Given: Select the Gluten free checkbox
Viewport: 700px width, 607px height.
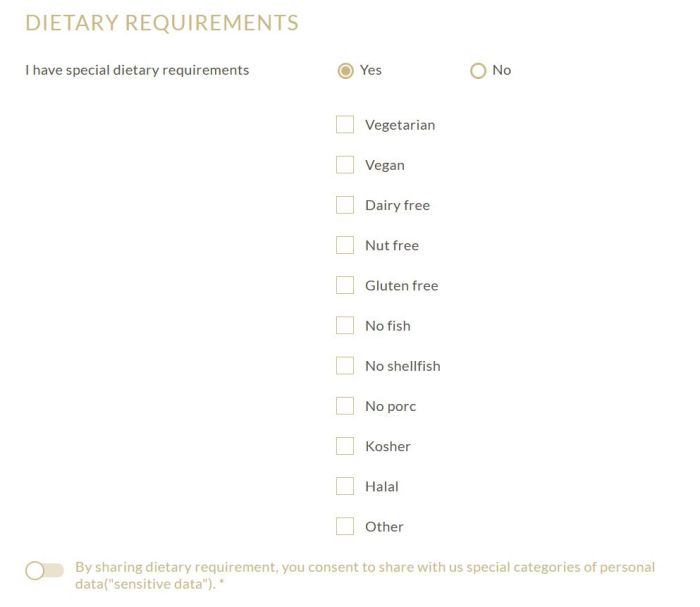Looking at the screenshot, I should coord(345,285).
